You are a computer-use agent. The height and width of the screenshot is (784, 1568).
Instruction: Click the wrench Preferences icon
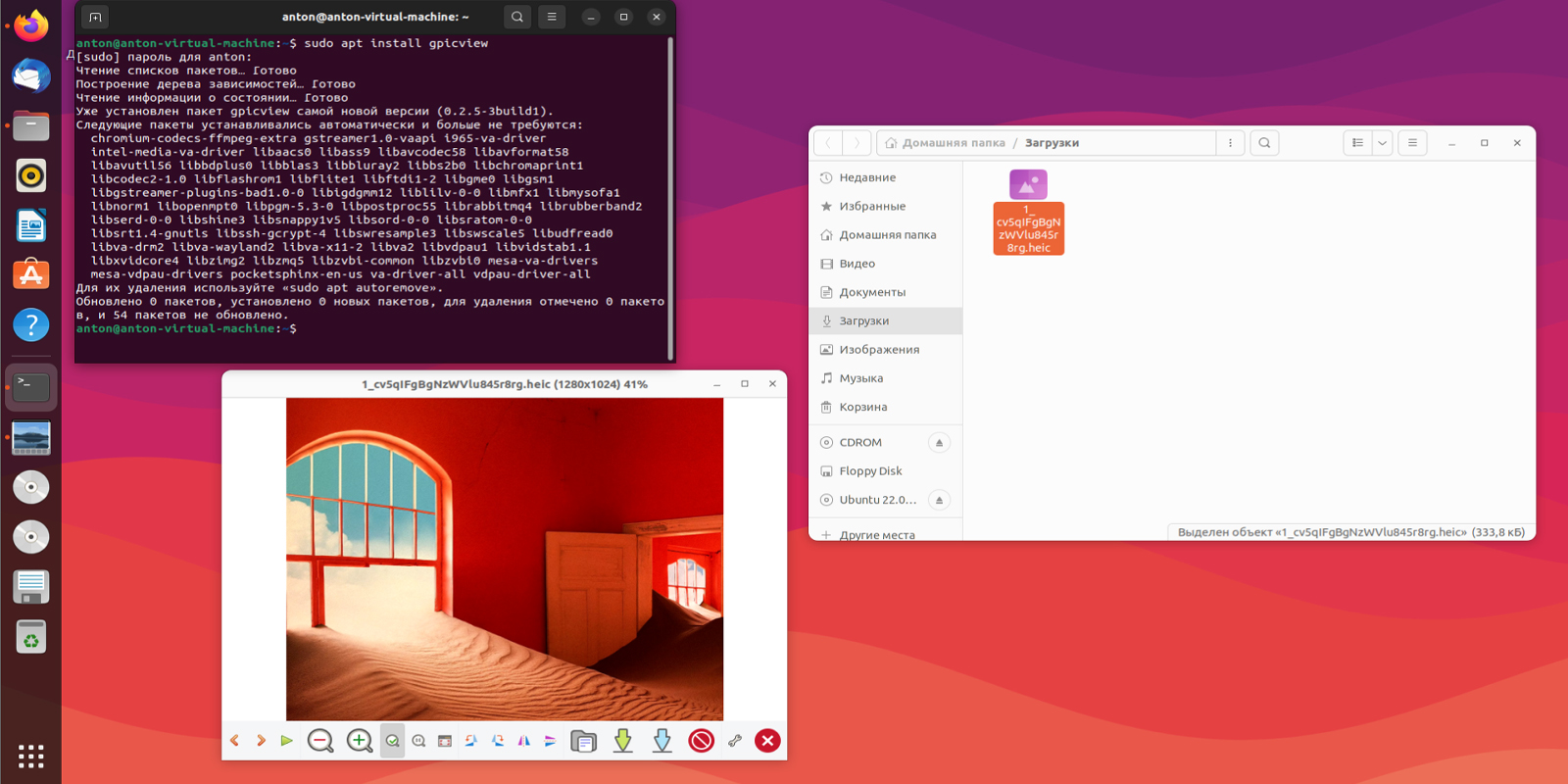pyautogui.click(x=735, y=741)
